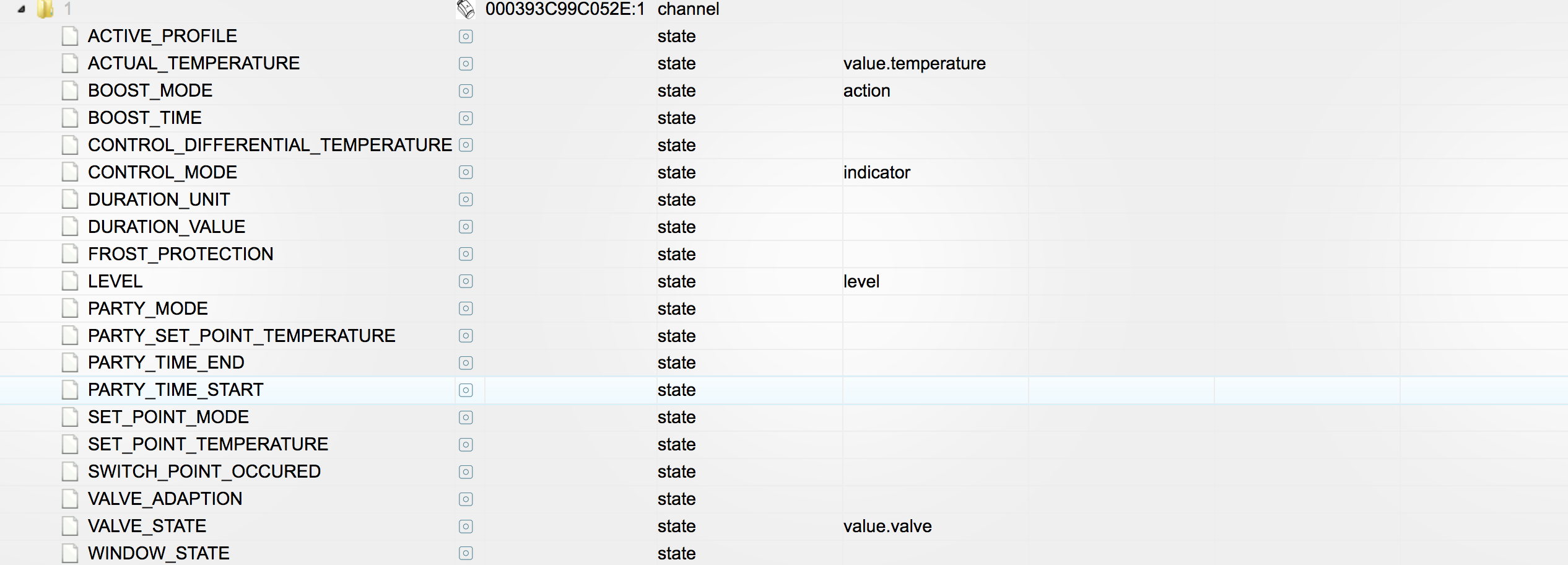
Task: Click the file icon beside FROST_PROTECTION
Action: 70,254
